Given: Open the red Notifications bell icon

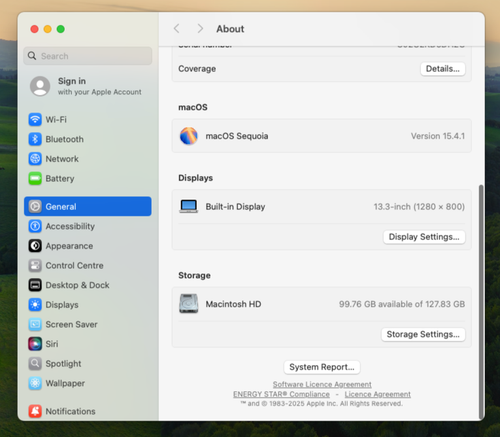Looking at the screenshot, I should pyautogui.click(x=35, y=411).
